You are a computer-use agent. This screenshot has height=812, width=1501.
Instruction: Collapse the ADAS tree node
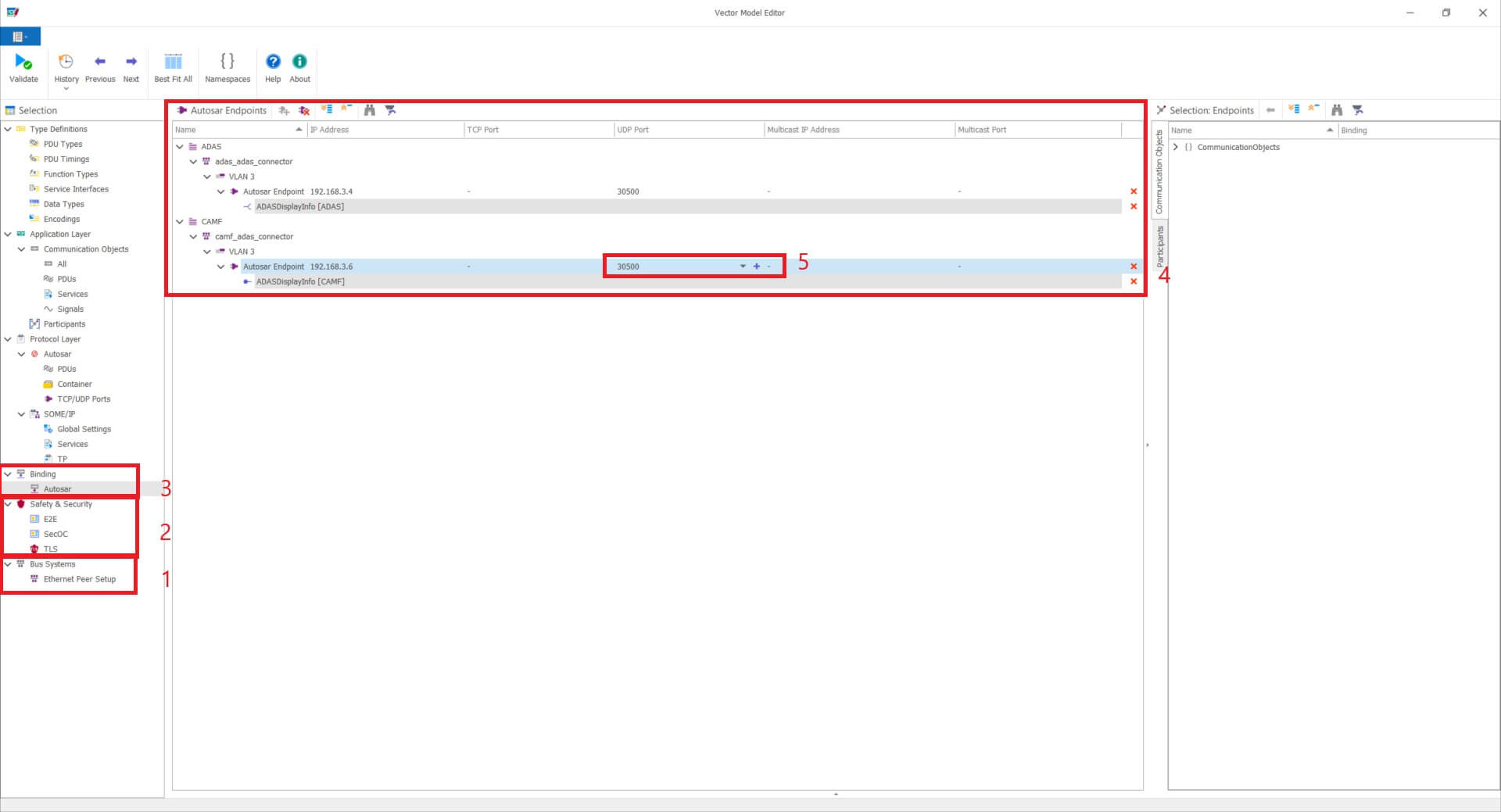click(x=180, y=147)
